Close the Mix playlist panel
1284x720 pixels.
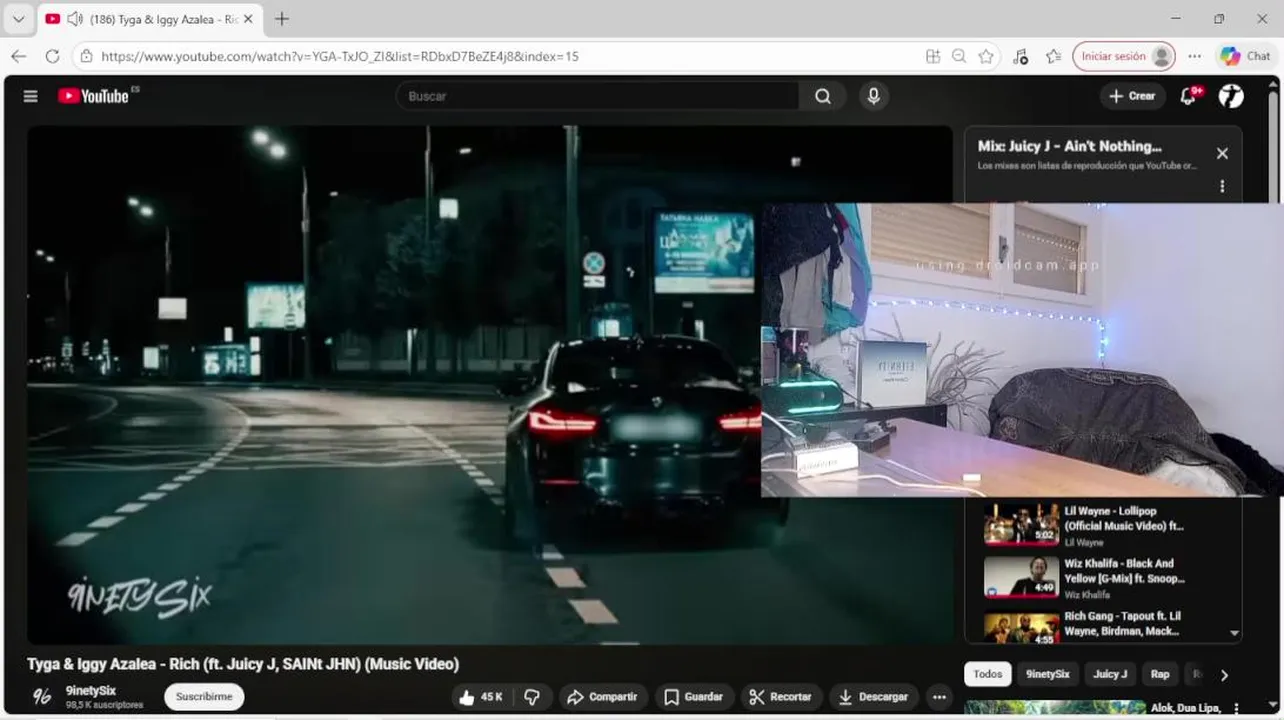(1222, 153)
